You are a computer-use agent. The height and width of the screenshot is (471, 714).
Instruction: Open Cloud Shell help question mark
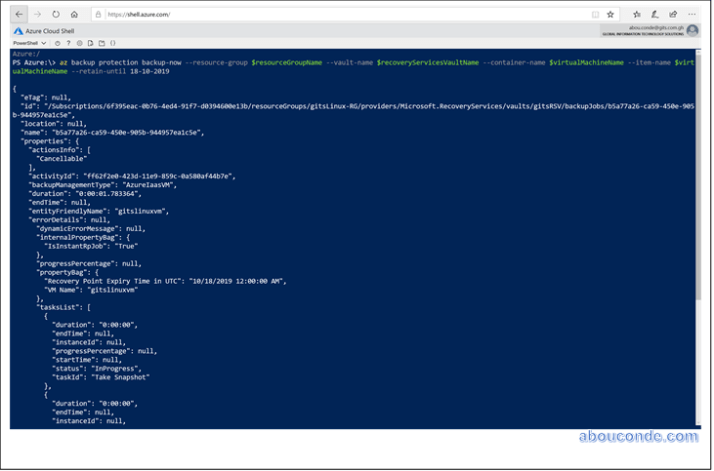click(x=68, y=43)
